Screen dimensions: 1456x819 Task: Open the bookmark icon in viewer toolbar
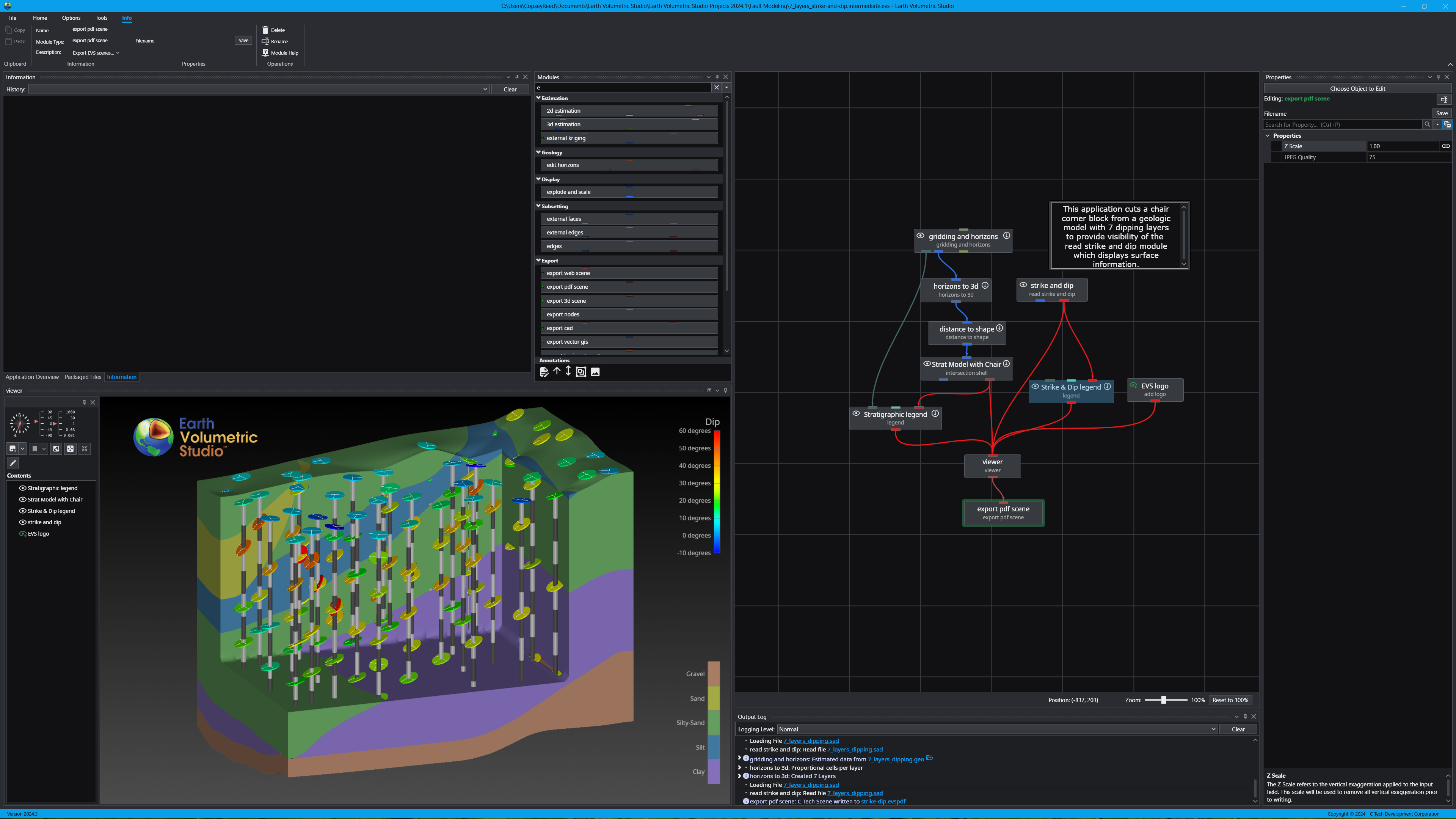[x=35, y=448]
